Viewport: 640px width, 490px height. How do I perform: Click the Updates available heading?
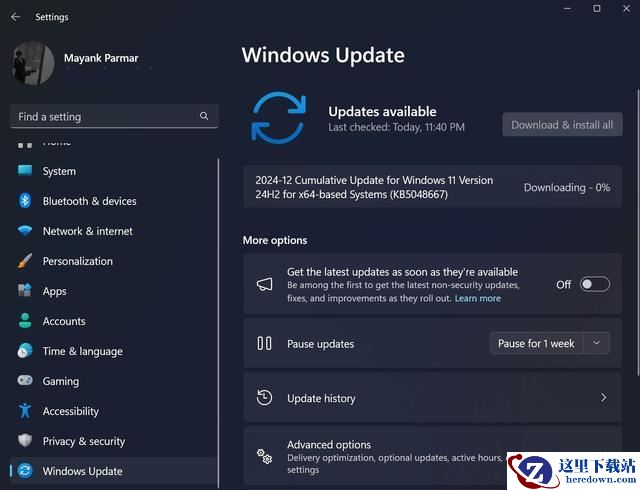click(x=382, y=111)
